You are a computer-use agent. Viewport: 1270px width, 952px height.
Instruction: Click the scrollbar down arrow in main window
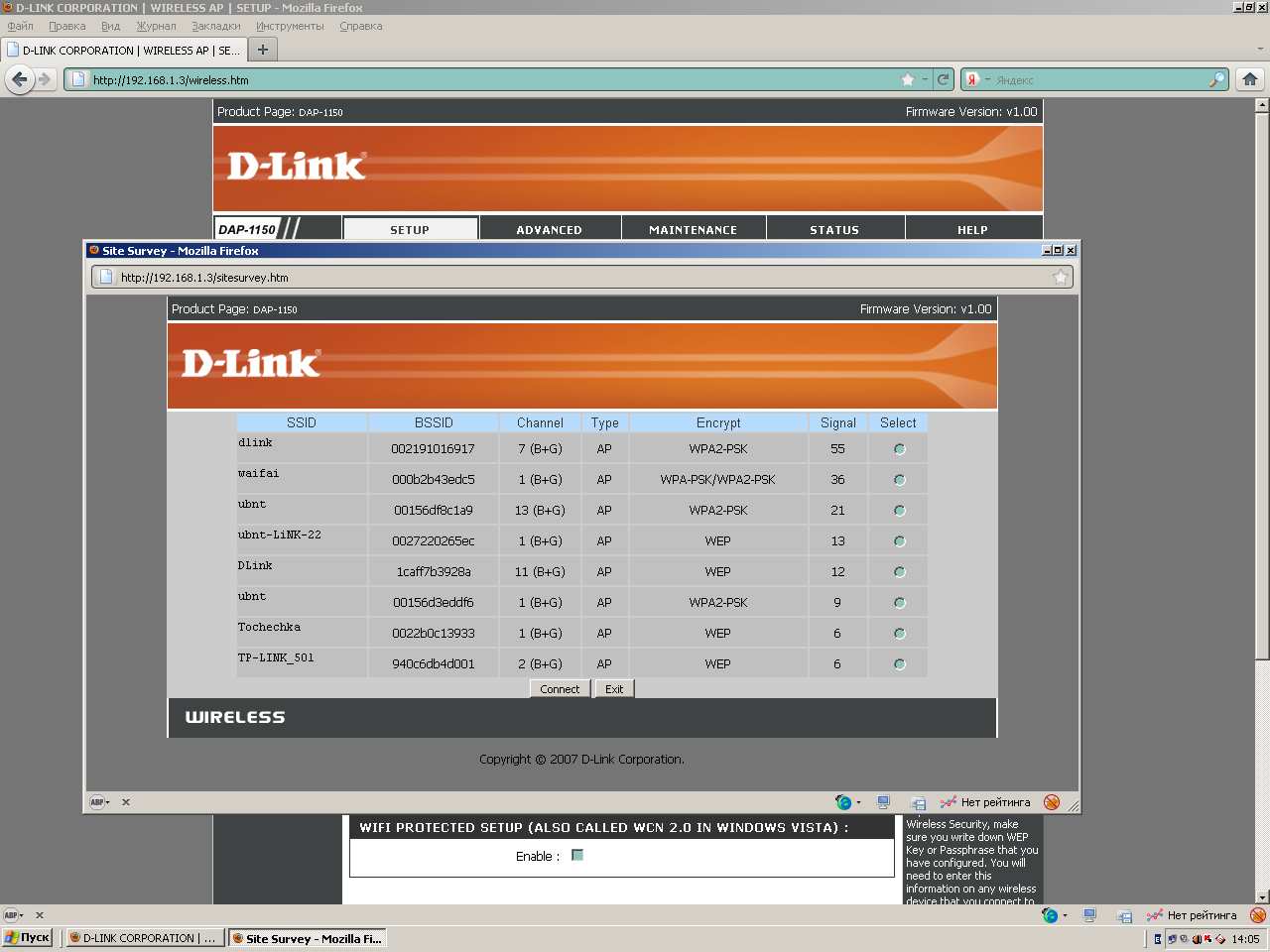tap(1262, 896)
